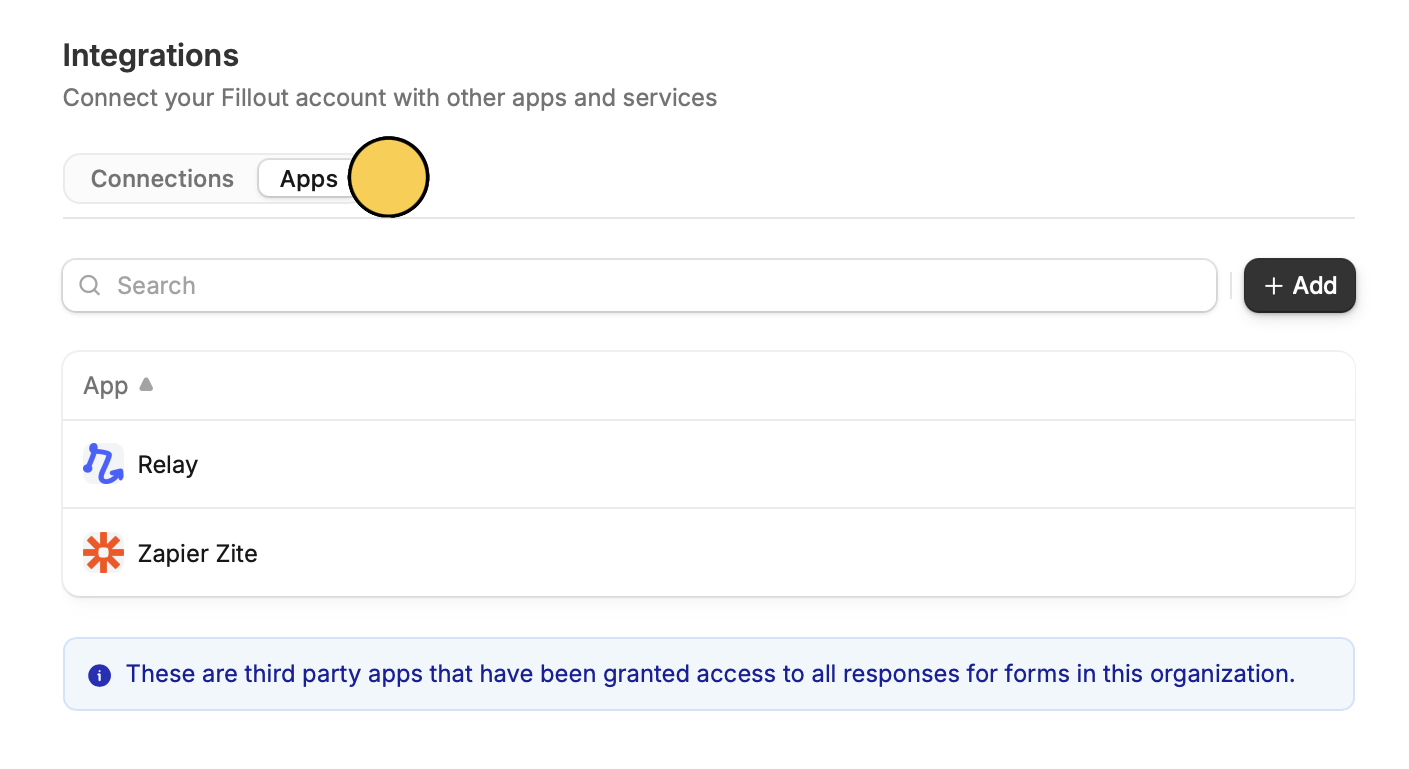The height and width of the screenshot is (769, 1409).
Task: Click the Search input field
Action: click(400, 285)
